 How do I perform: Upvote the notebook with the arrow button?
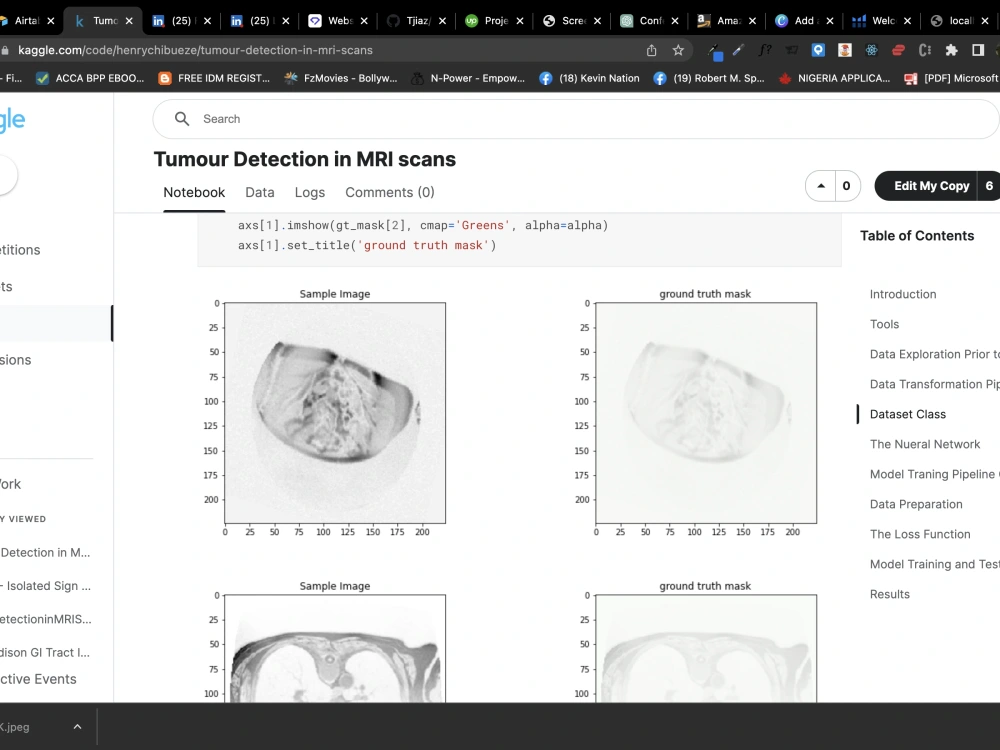(x=821, y=186)
